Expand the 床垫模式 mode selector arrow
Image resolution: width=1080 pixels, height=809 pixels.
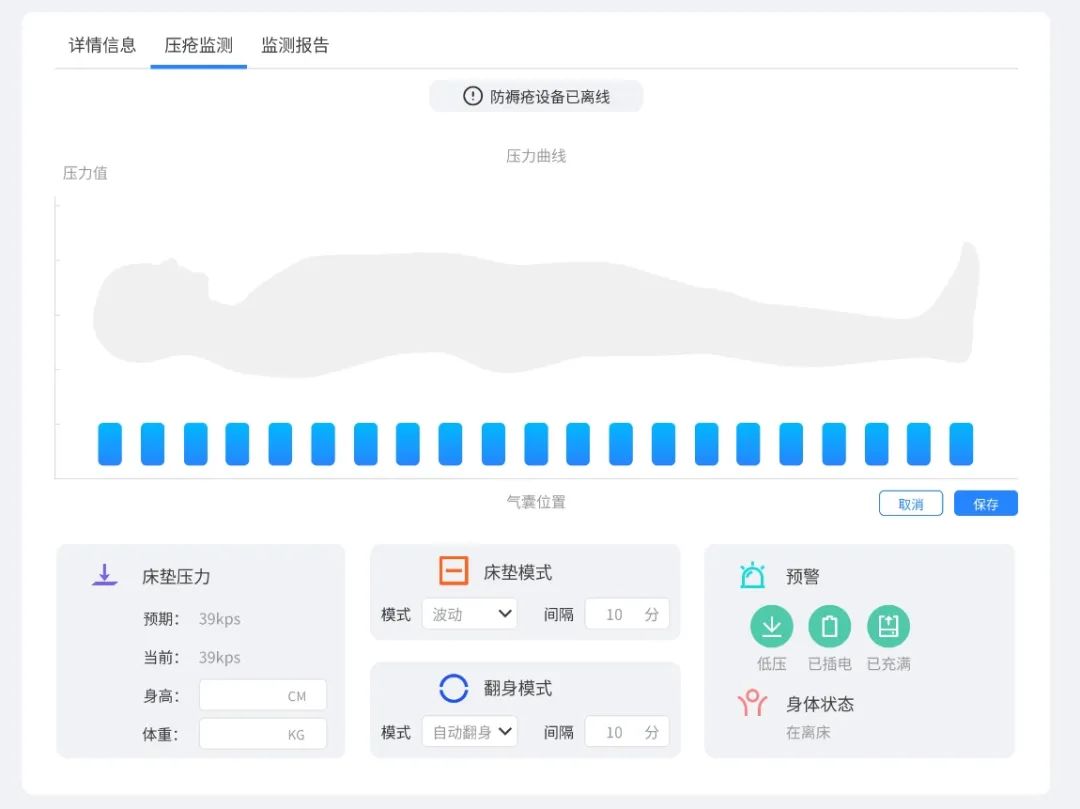[505, 614]
